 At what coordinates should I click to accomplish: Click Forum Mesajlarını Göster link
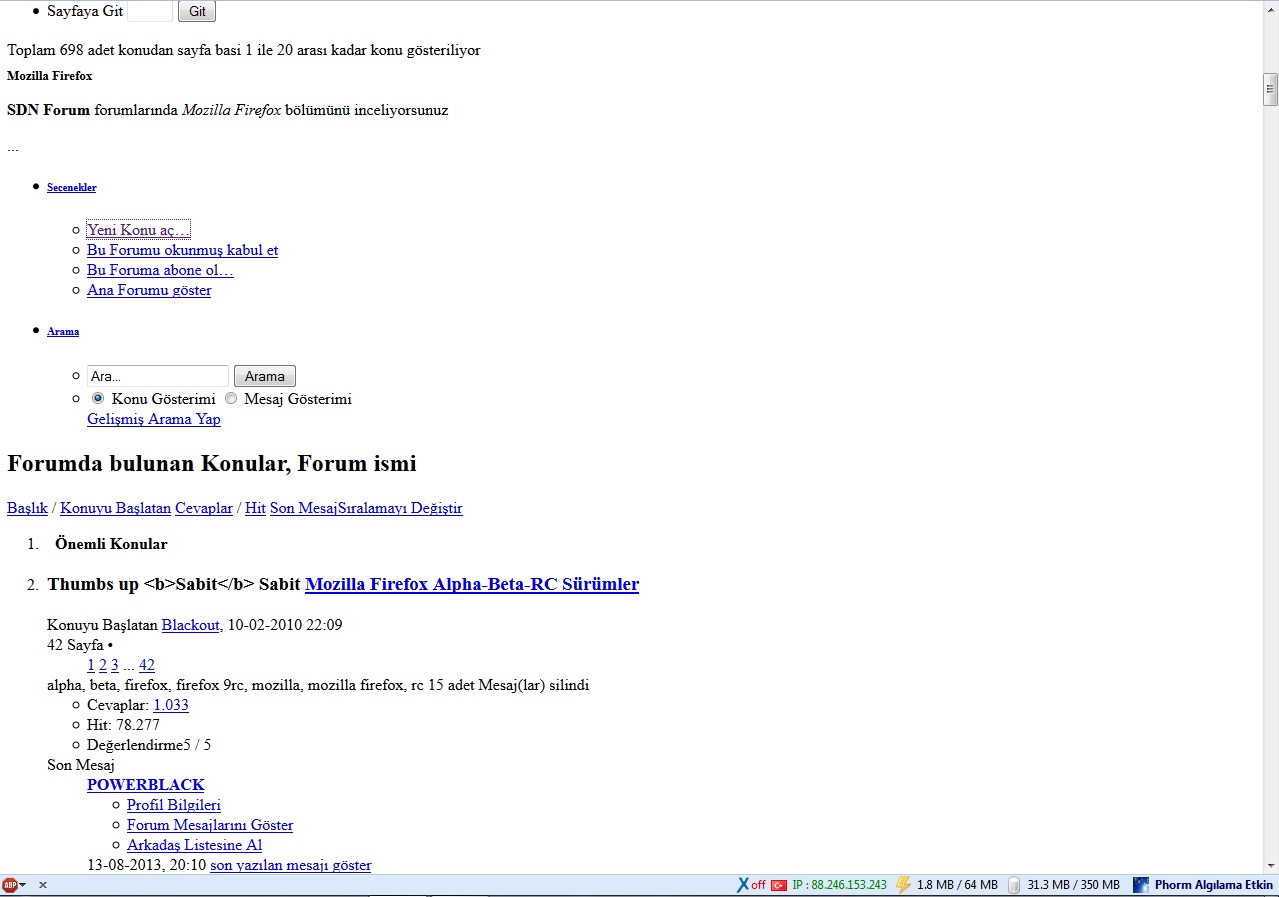[x=210, y=825]
